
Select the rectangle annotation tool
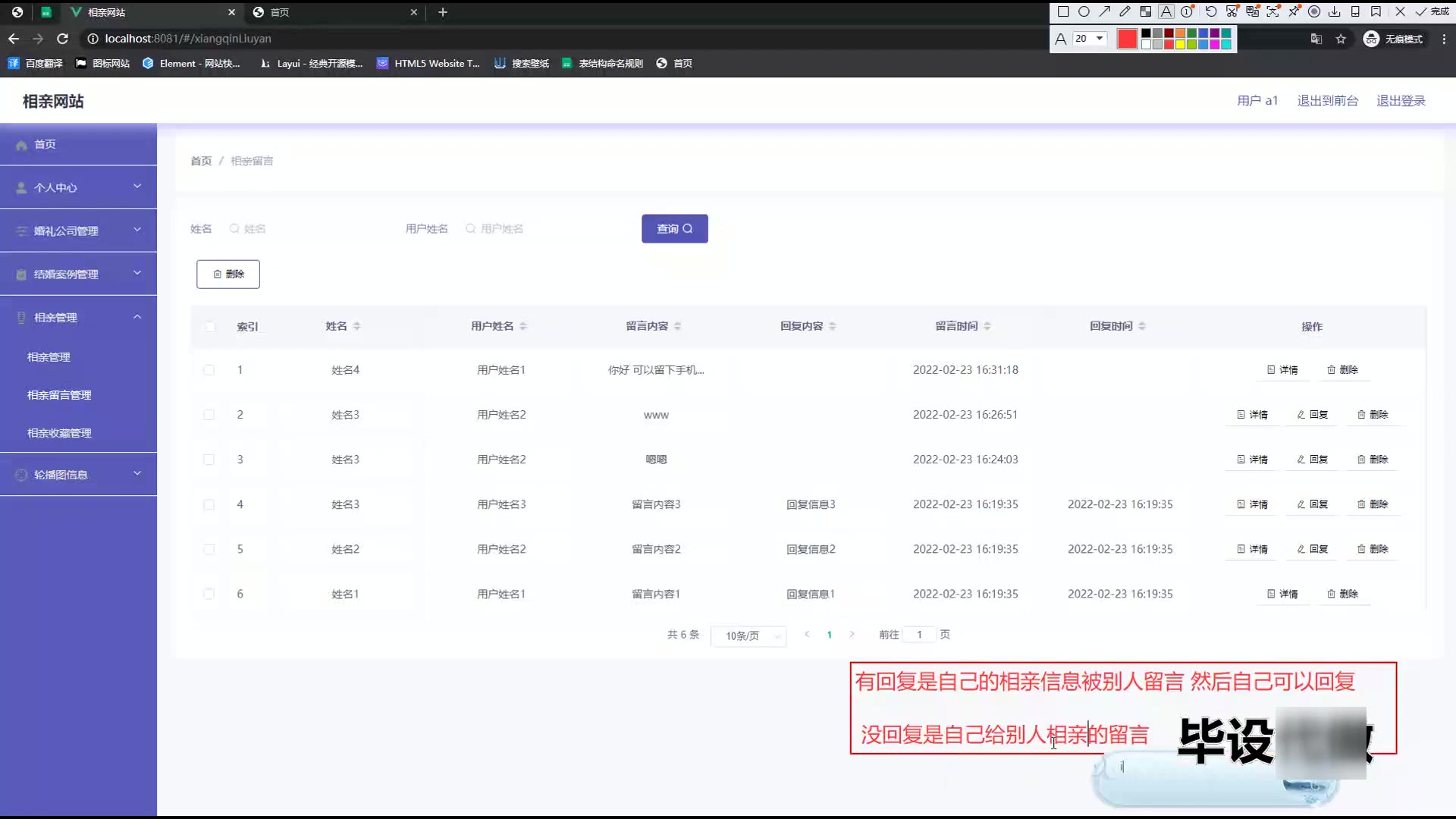click(x=1063, y=11)
